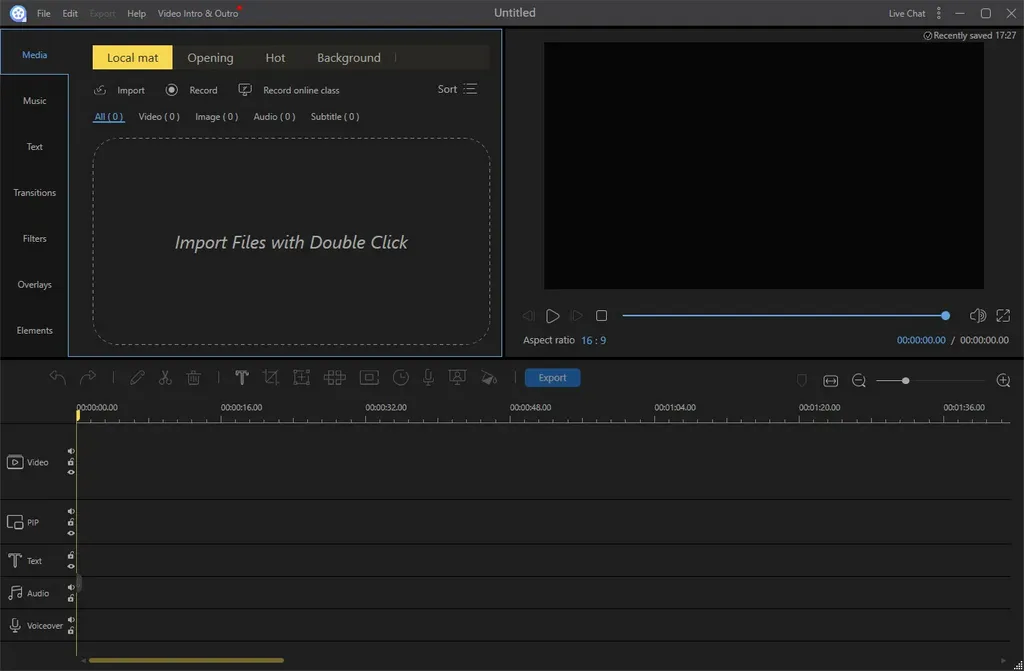Image resolution: width=1024 pixels, height=671 pixels.
Task: Fit timeline to window width icon
Action: [x=831, y=380]
